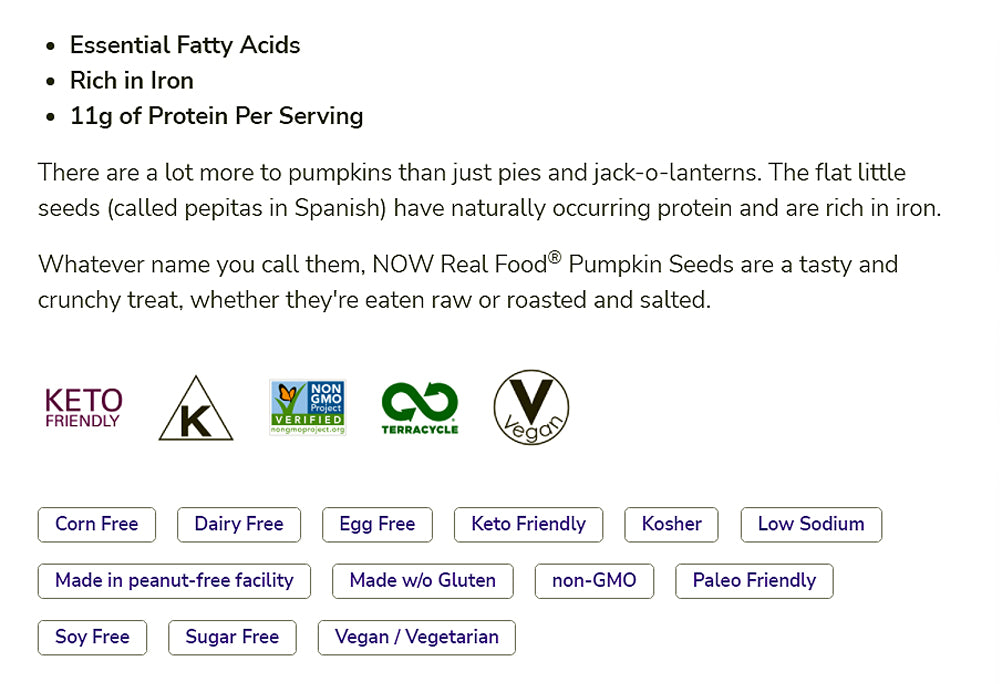
Task: Click the Keto Friendly certification logo
Action: point(84,408)
